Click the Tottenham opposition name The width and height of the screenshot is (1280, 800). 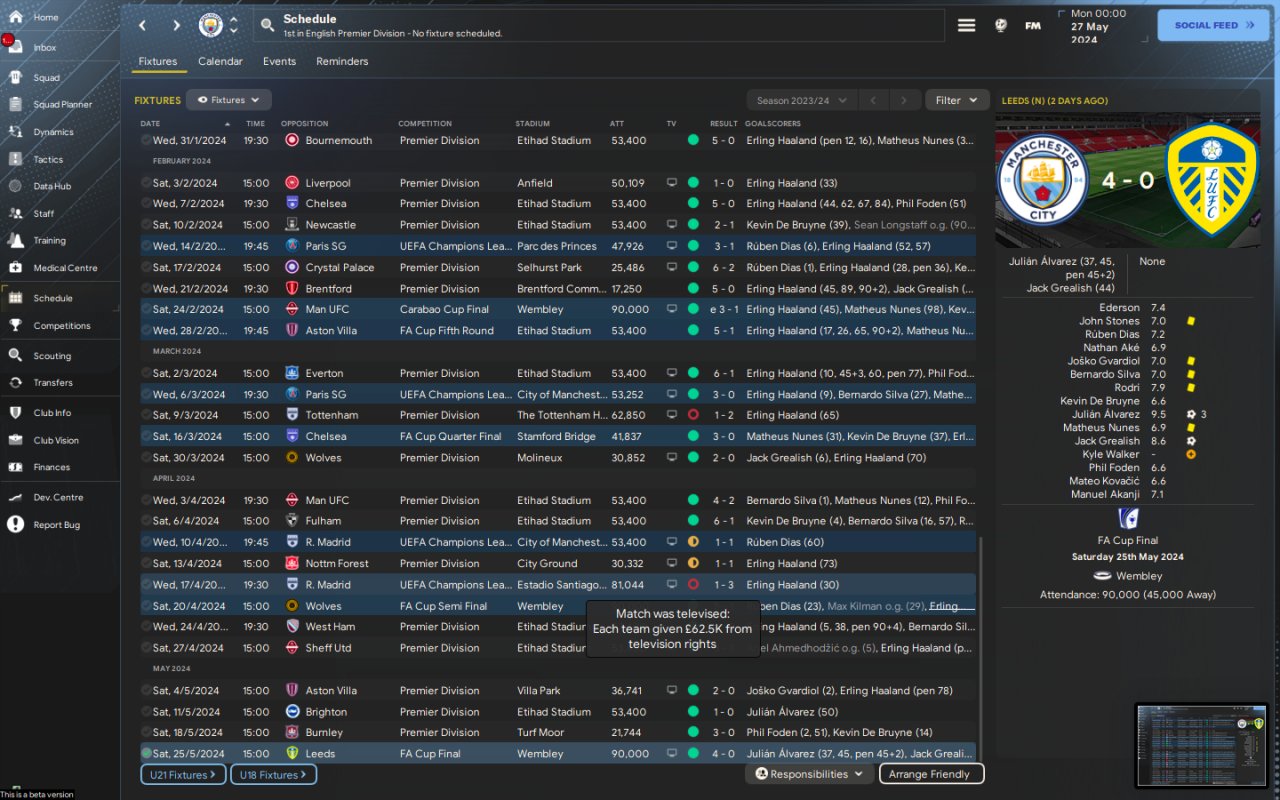(x=332, y=415)
